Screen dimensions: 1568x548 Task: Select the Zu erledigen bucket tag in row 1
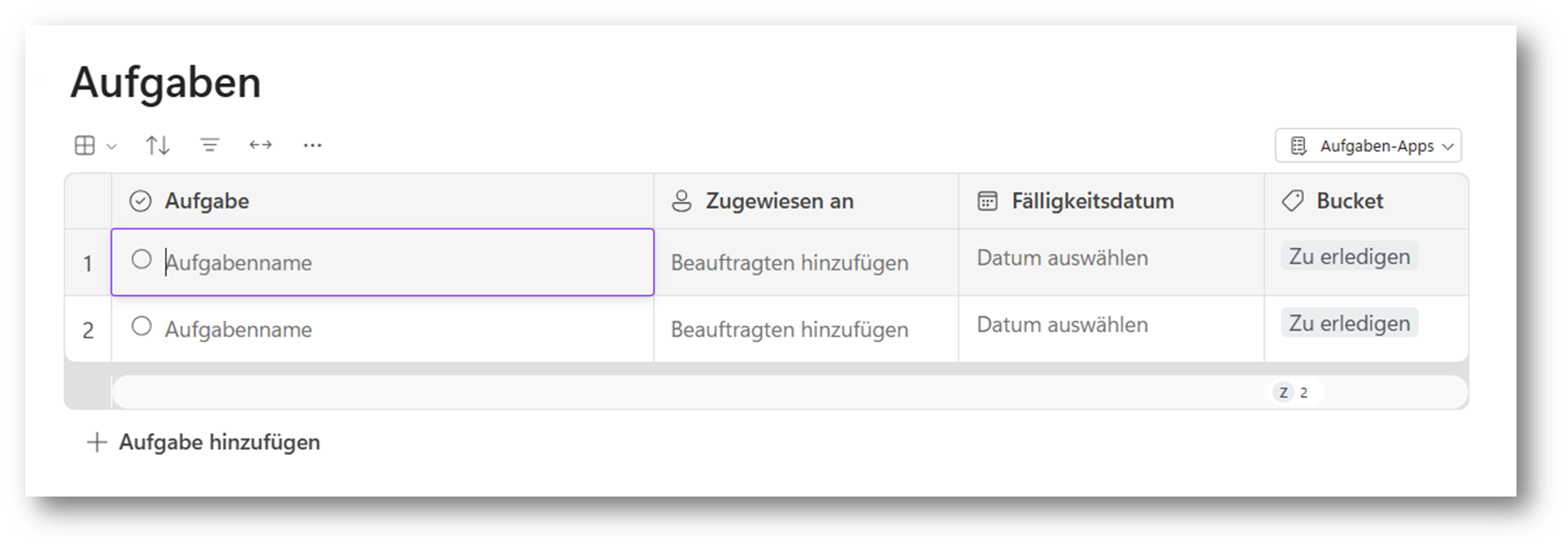[x=1349, y=256]
